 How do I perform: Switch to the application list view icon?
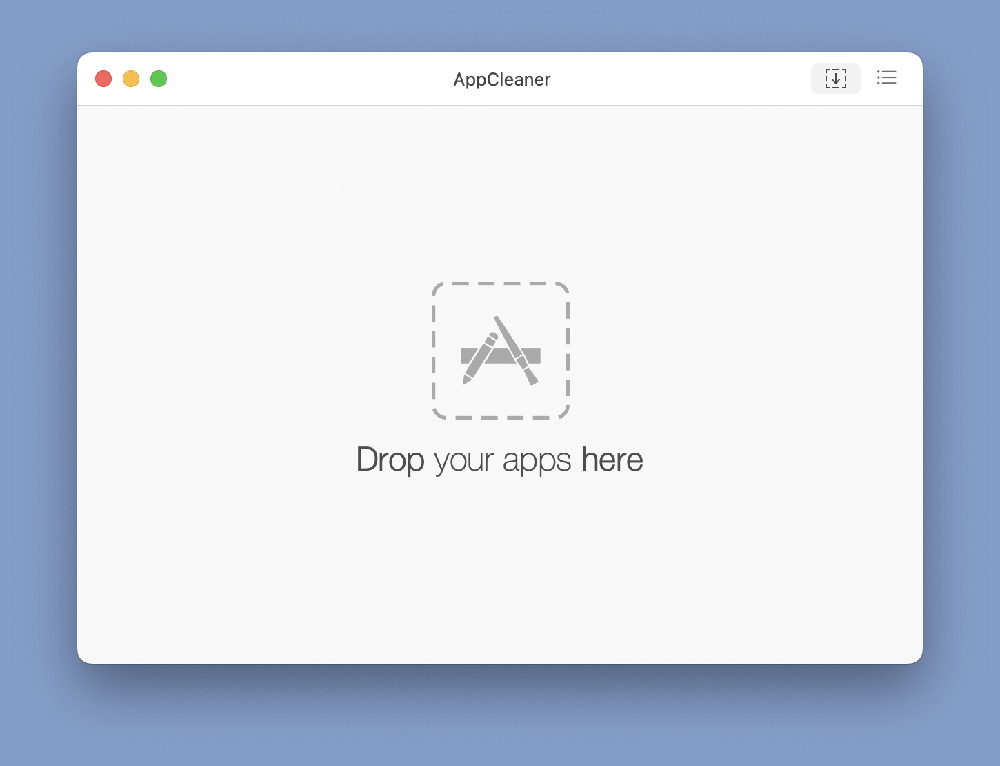(886, 78)
